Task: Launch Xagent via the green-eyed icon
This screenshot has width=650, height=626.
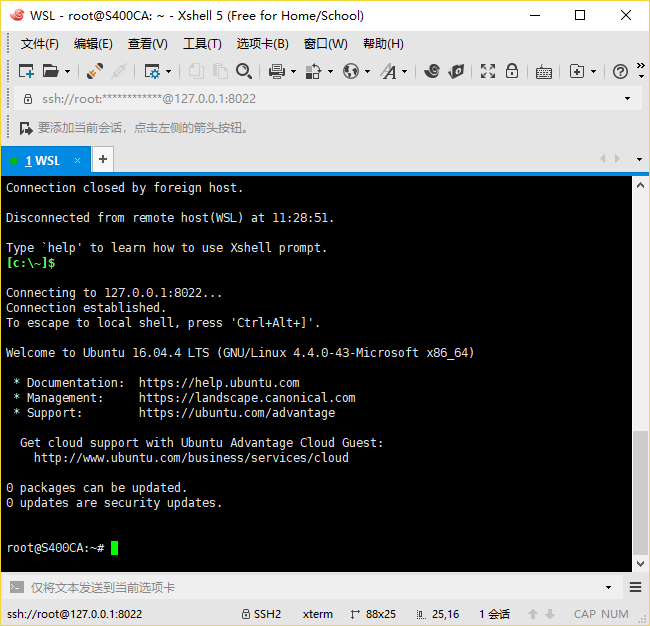Action: (x=456, y=71)
